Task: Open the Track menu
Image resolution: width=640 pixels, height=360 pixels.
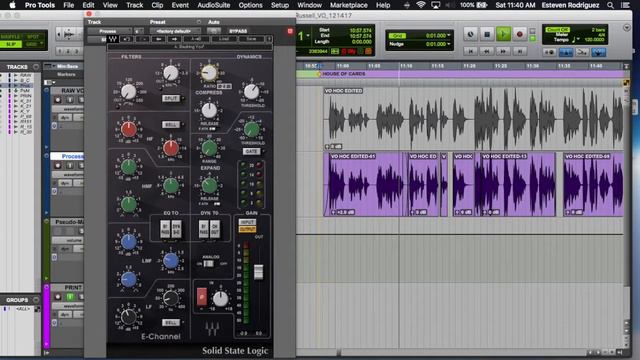Action: tap(134, 5)
